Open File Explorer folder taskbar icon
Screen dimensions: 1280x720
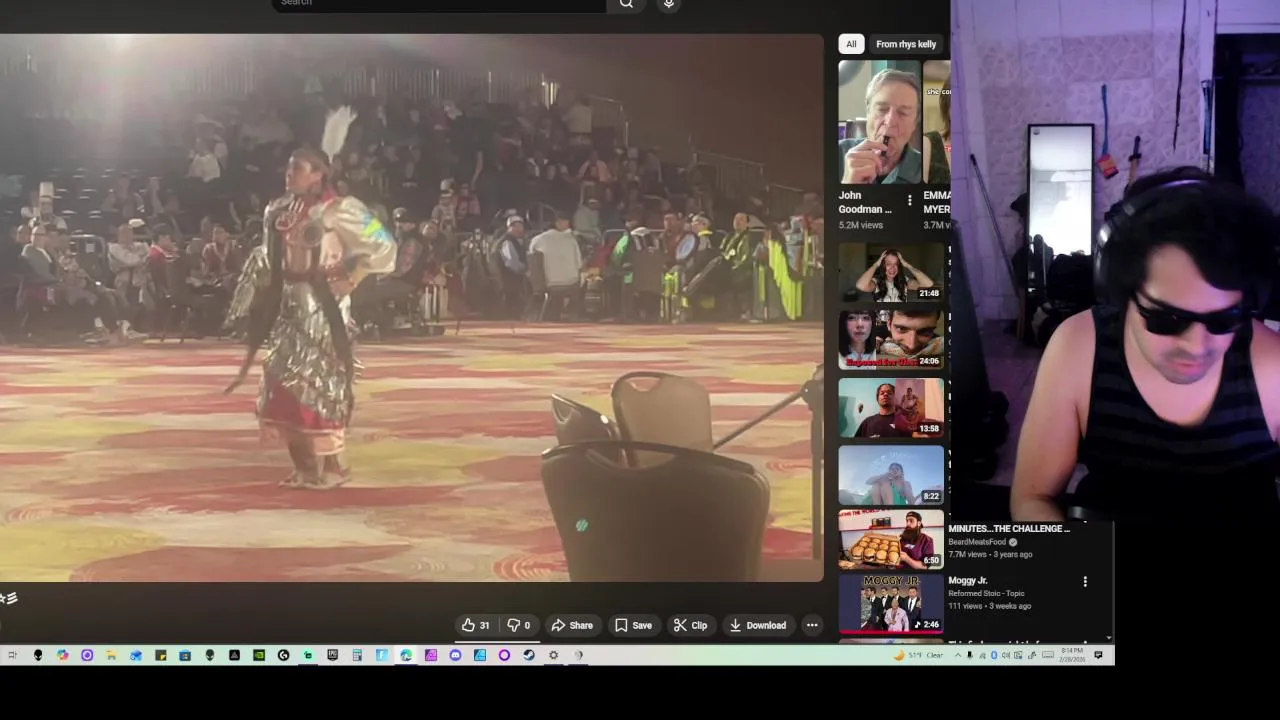(111, 655)
